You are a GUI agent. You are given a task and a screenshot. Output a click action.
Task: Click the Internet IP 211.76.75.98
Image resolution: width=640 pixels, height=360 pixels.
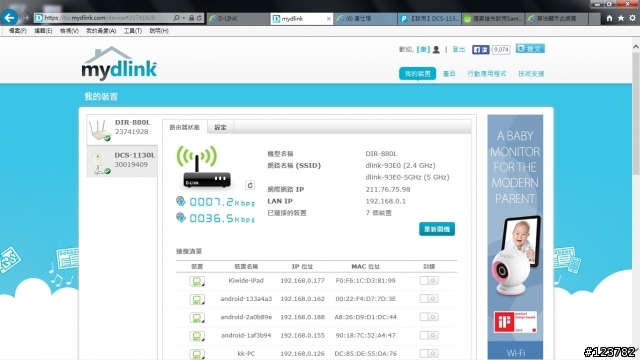(388, 189)
